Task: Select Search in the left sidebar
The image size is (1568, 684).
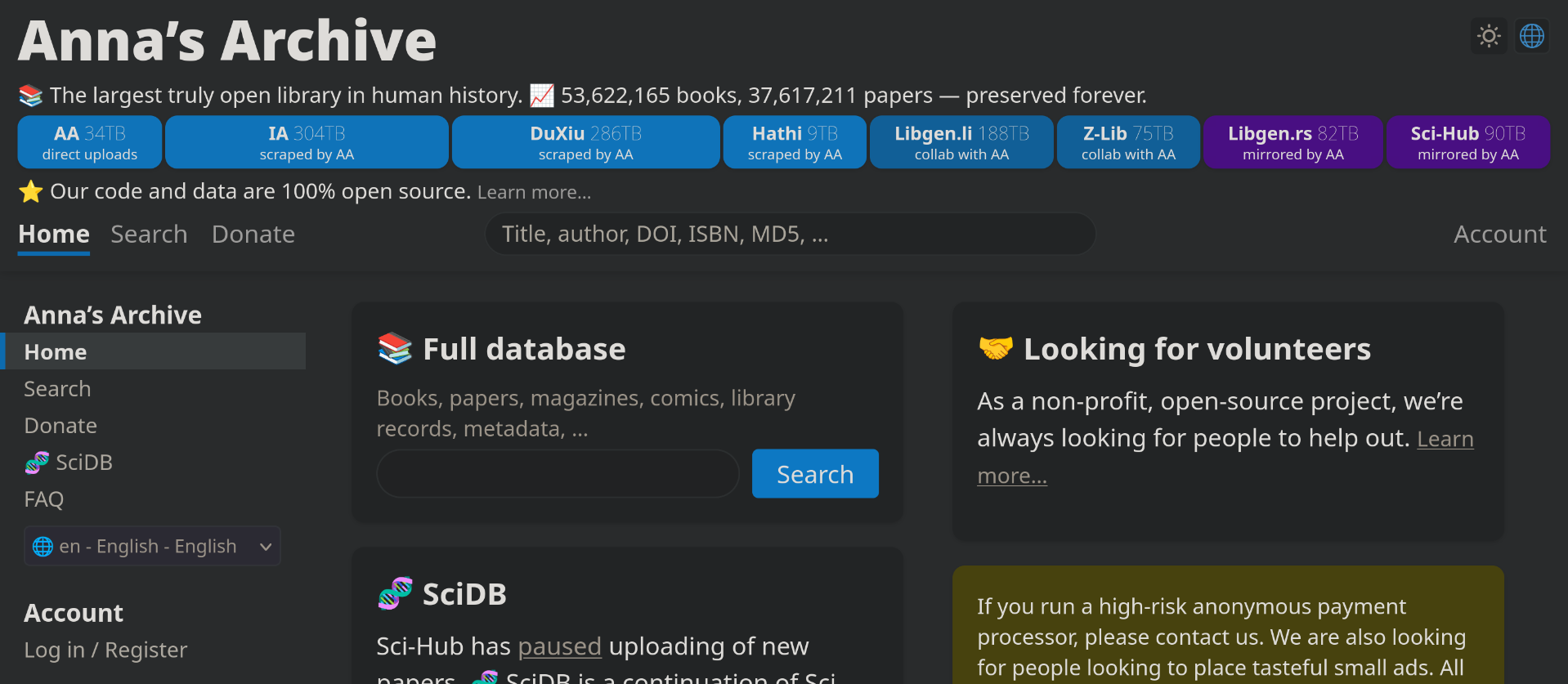Action: tap(57, 389)
